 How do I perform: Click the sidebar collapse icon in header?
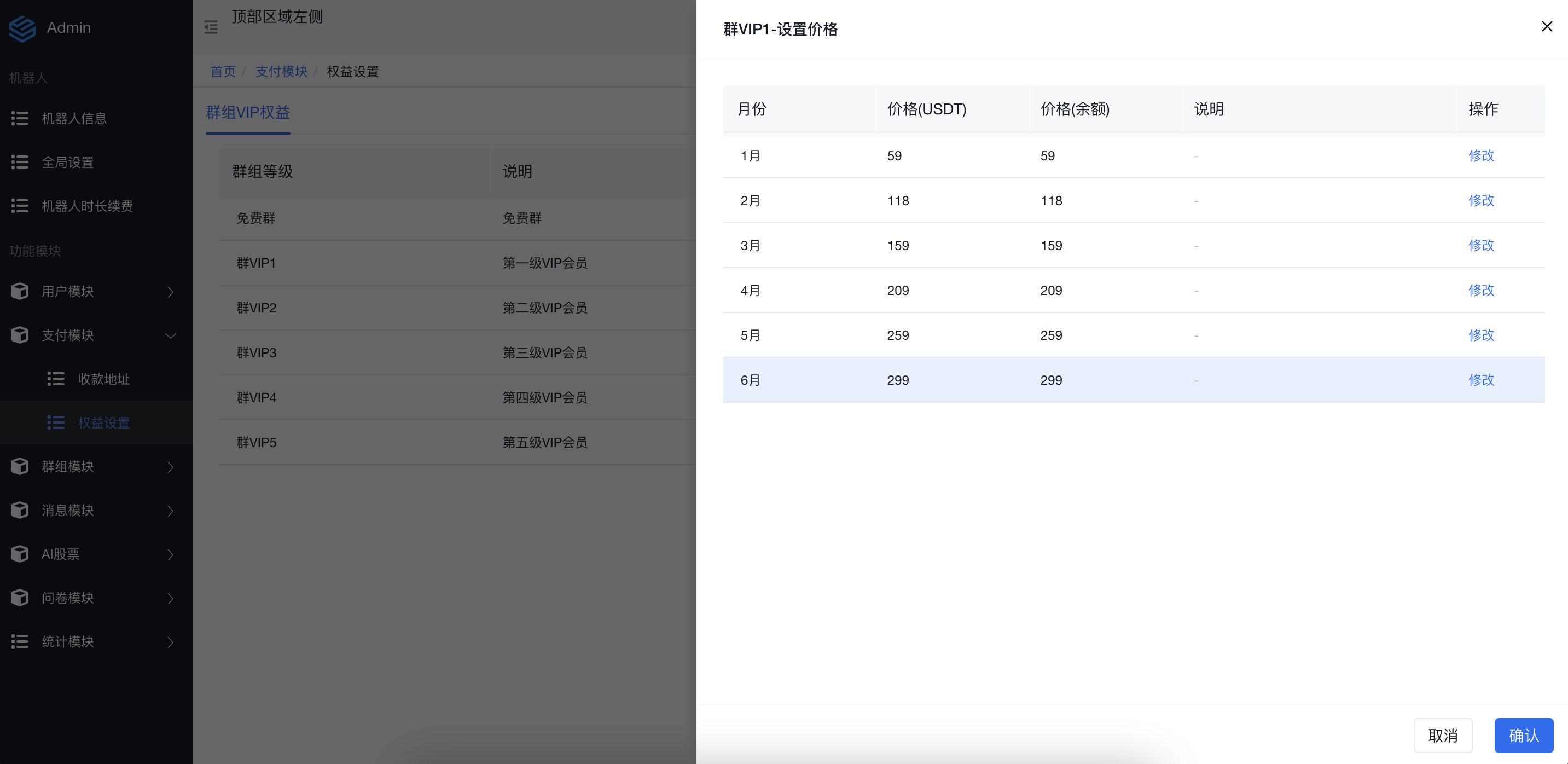pos(211,27)
